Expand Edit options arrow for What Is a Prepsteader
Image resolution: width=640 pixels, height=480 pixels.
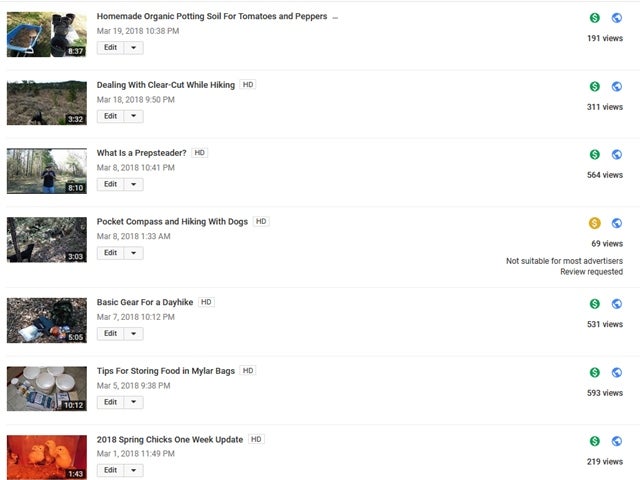point(133,184)
